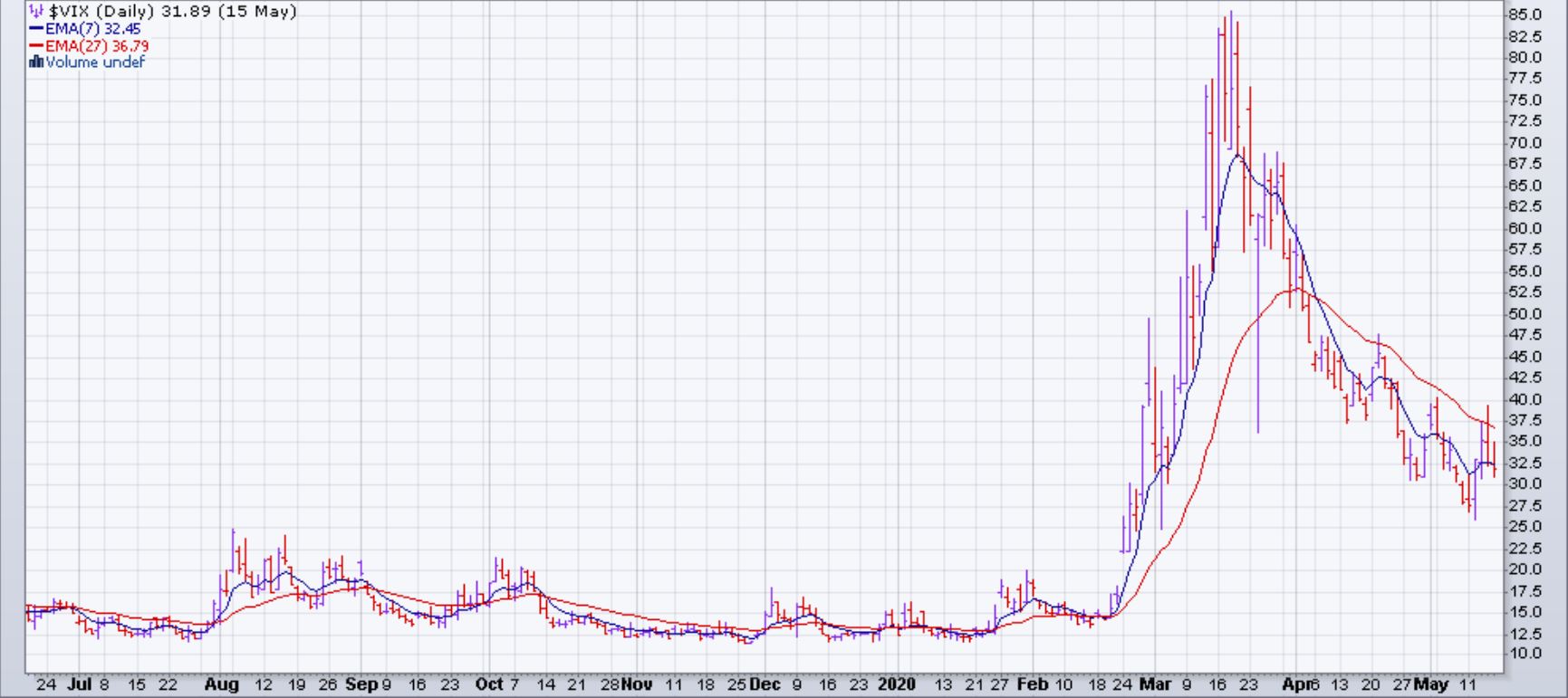Select the Aug month label on date axis
This screenshot has width=1568, height=698.
222,684
